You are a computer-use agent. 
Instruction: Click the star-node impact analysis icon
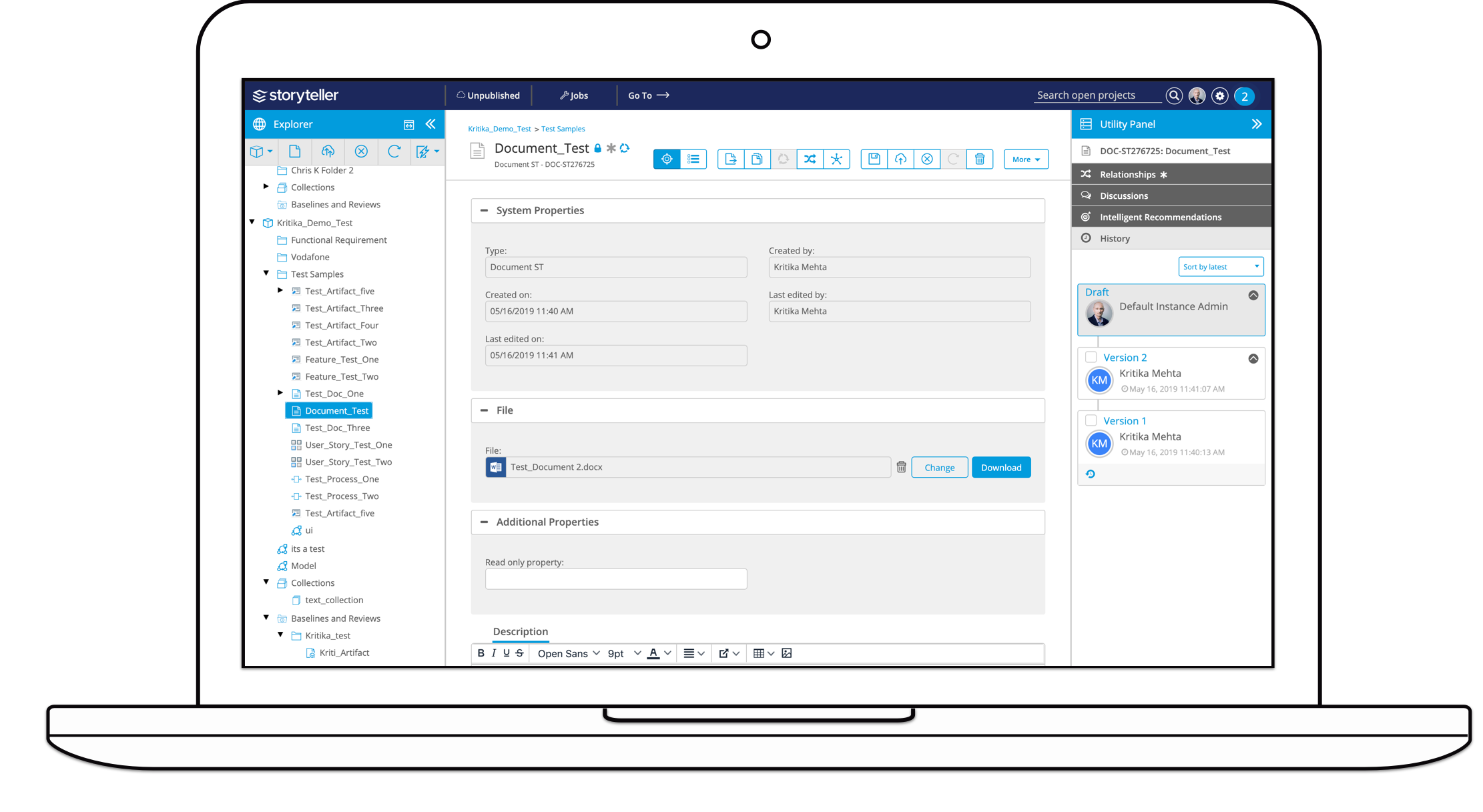836,159
